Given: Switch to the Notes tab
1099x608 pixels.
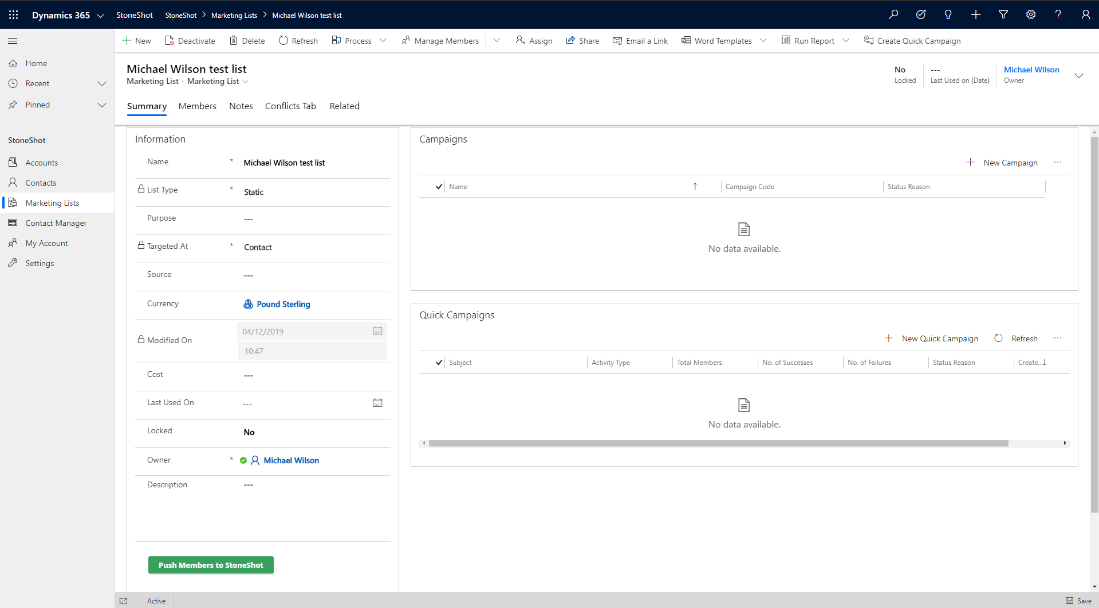Looking at the screenshot, I should tap(241, 106).
